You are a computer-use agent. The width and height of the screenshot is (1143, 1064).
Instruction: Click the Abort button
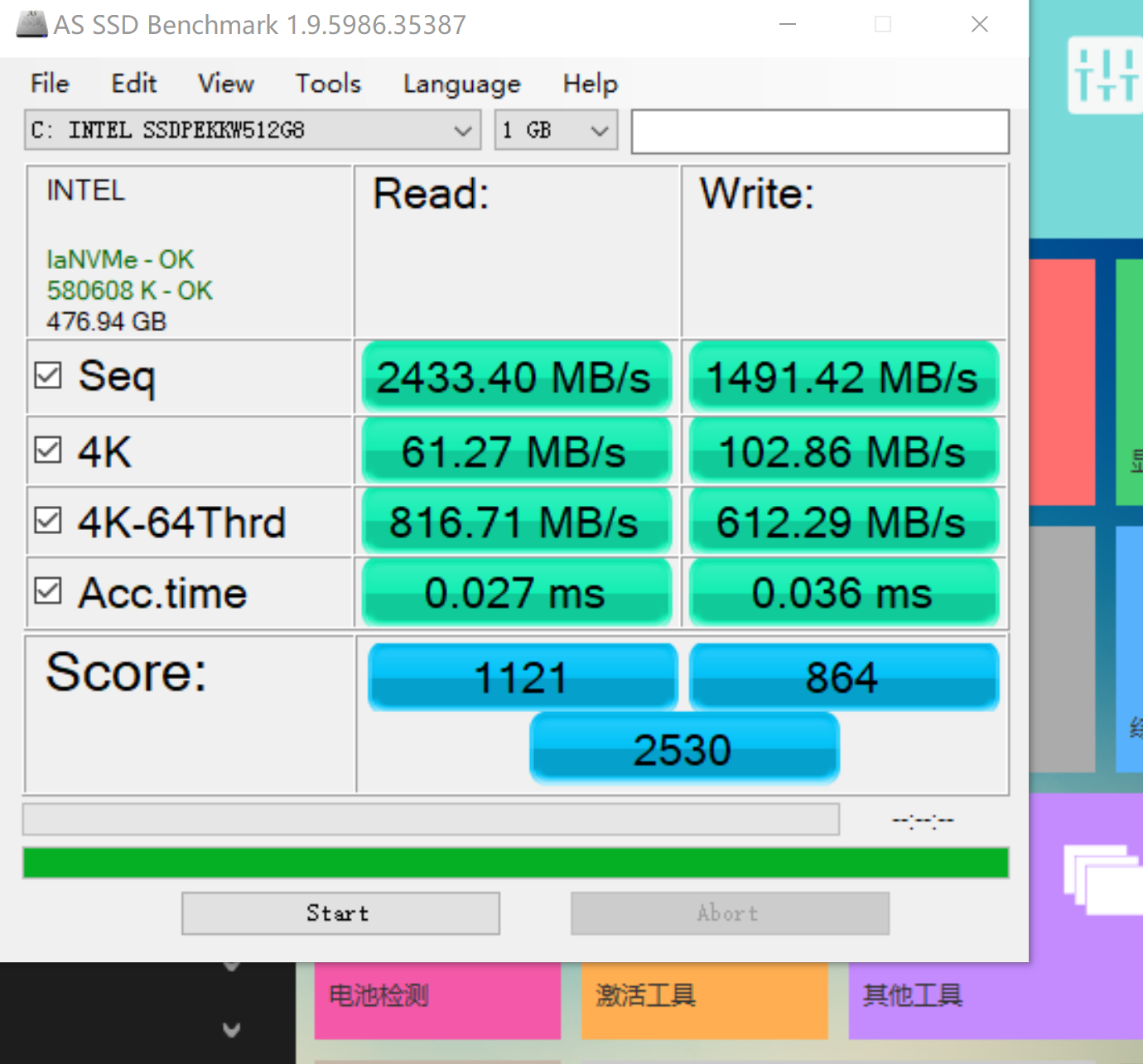[x=730, y=913]
